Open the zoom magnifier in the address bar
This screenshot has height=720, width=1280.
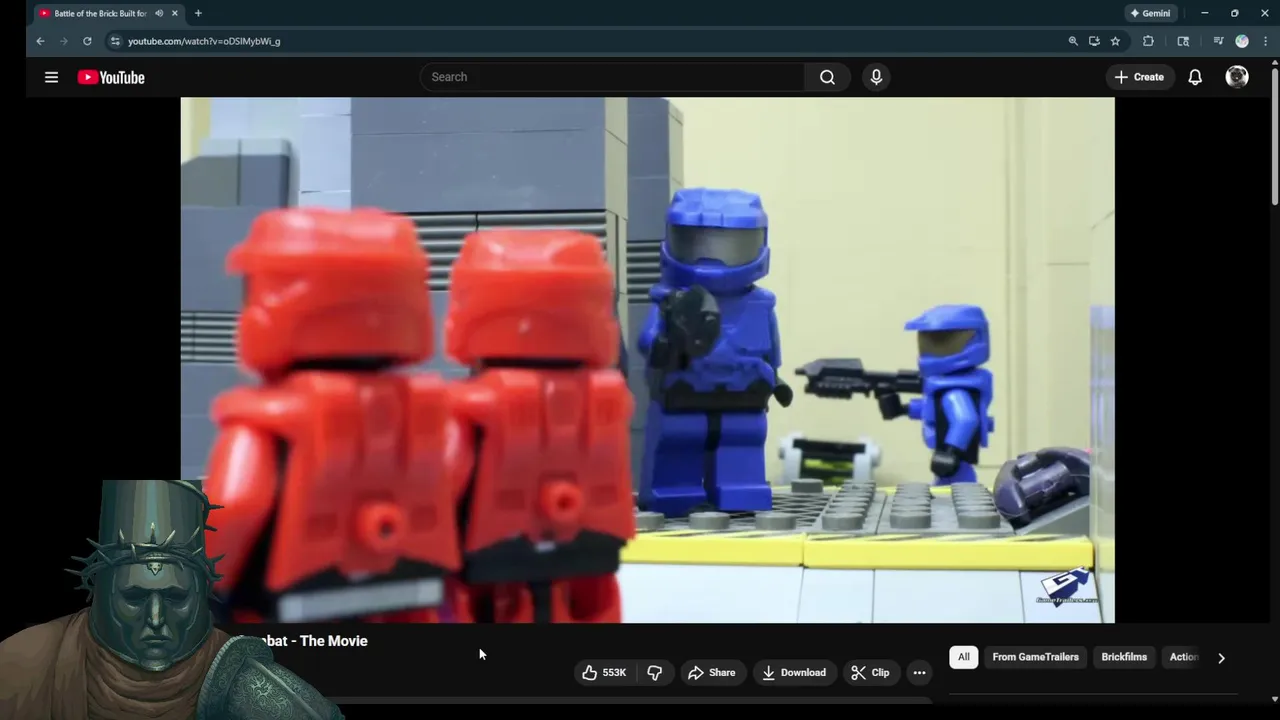point(1073,41)
